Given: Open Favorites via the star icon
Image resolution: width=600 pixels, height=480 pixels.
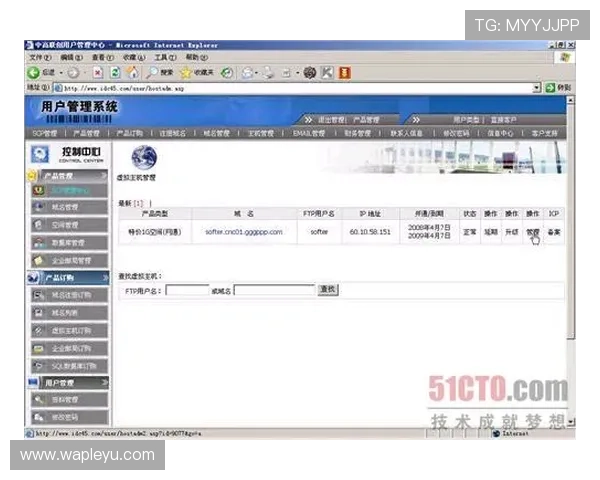Looking at the screenshot, I should 186,73.
